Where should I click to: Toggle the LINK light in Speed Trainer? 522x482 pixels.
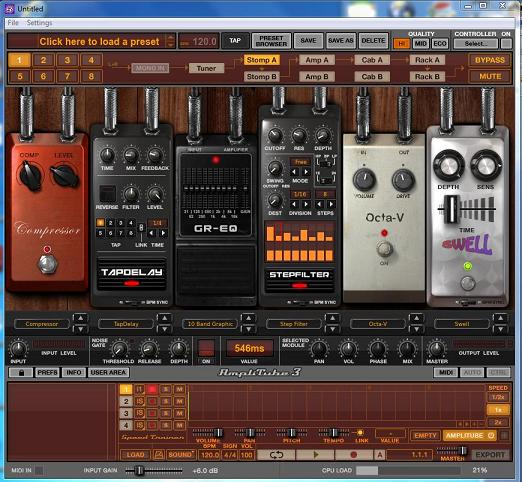coord(360,433)
